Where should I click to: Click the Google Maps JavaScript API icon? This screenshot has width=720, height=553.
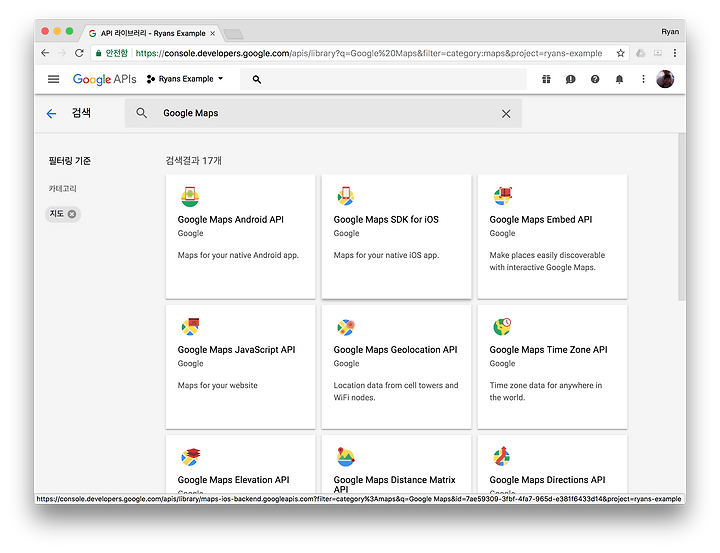click(190, 327)
